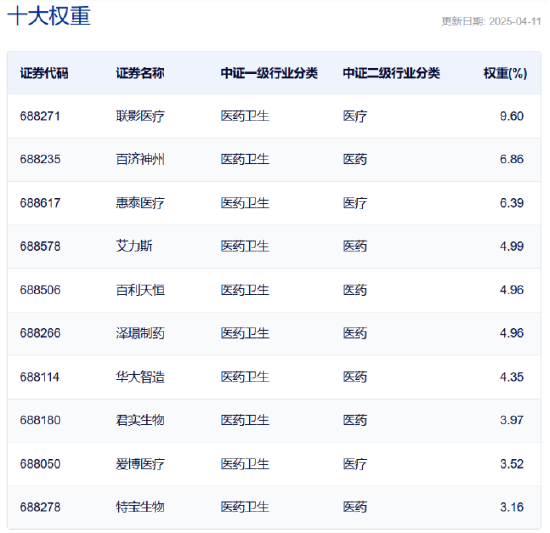Click 医药卫生 in the 华大智造 row
The width and height of the screenshot is (550, 533).
[245, 377]
